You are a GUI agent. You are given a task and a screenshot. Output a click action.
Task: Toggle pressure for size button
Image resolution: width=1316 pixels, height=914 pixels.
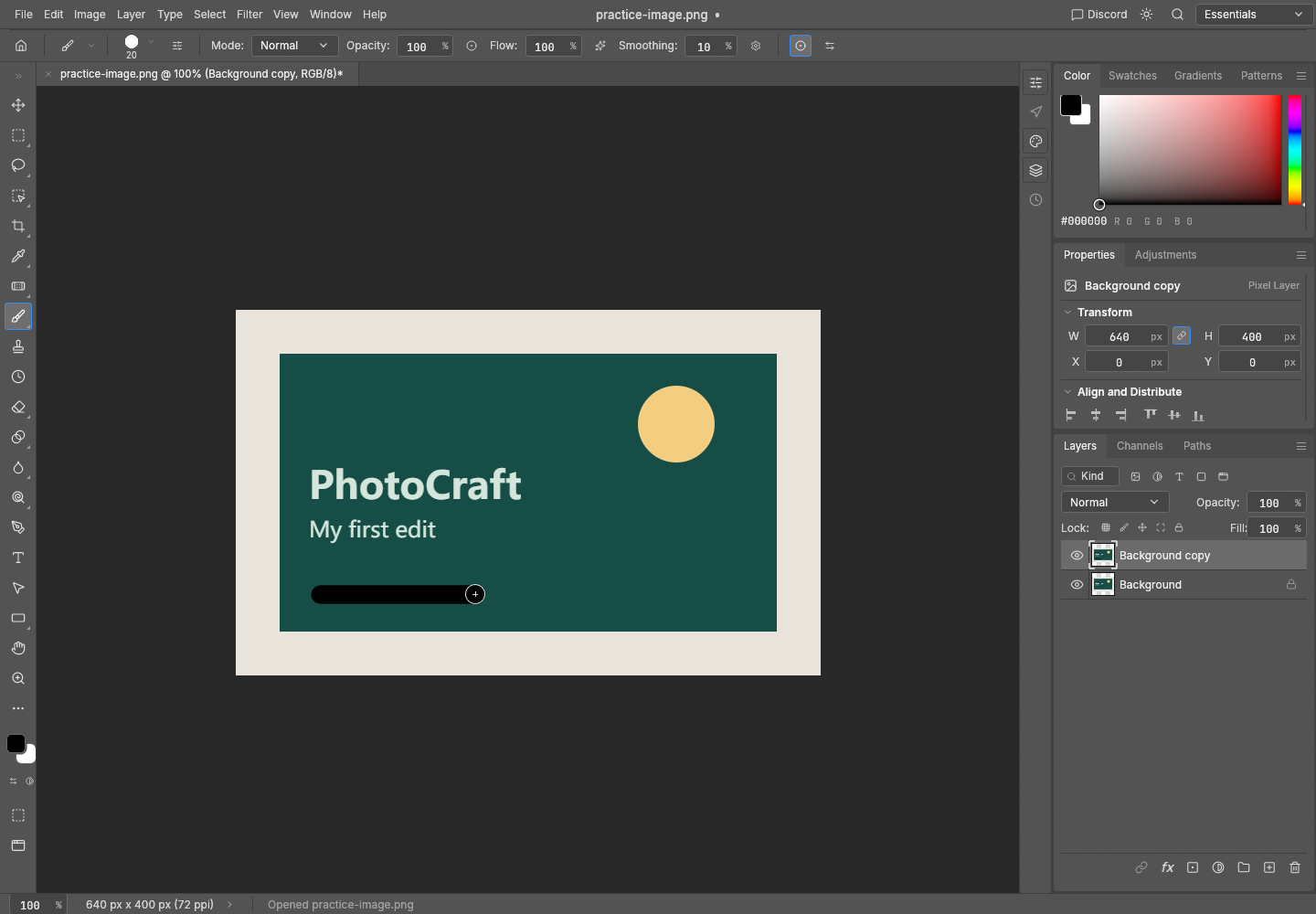click(x=801, y=46)
